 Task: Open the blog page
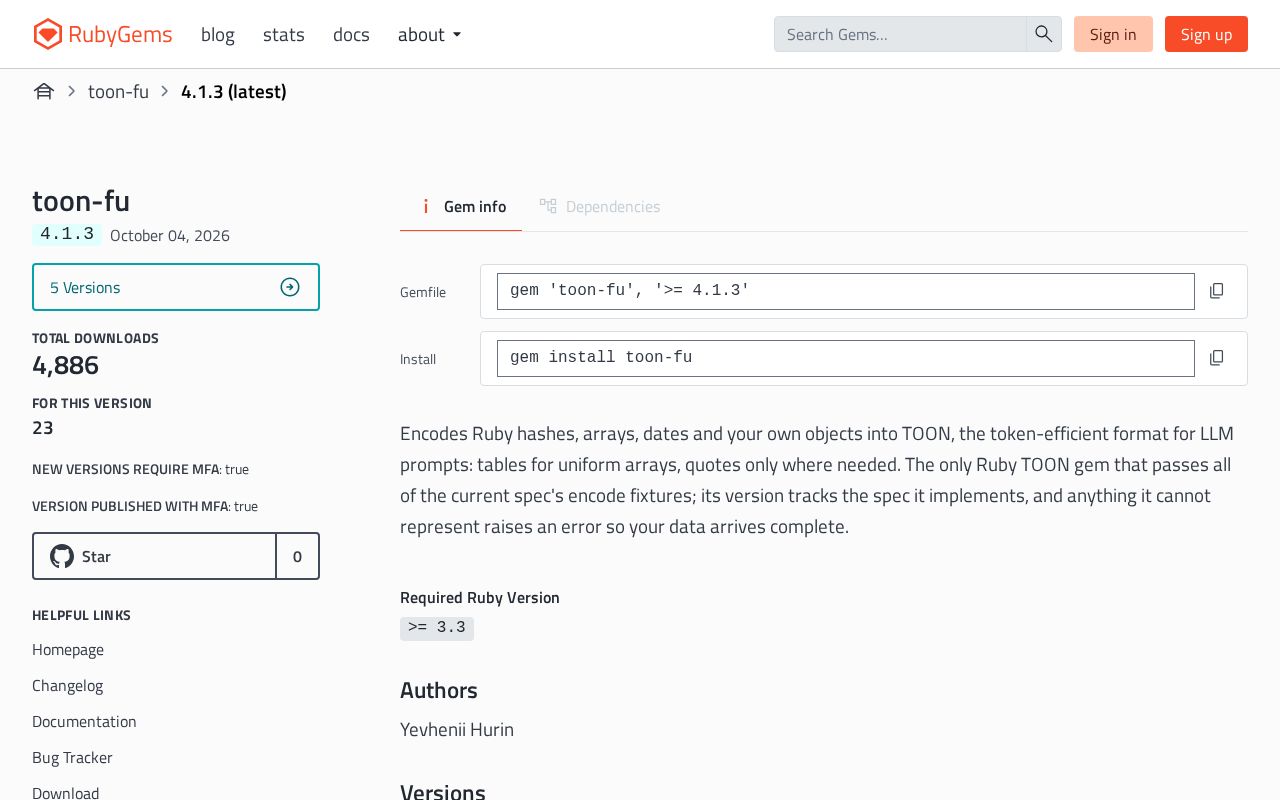[218, 34]
